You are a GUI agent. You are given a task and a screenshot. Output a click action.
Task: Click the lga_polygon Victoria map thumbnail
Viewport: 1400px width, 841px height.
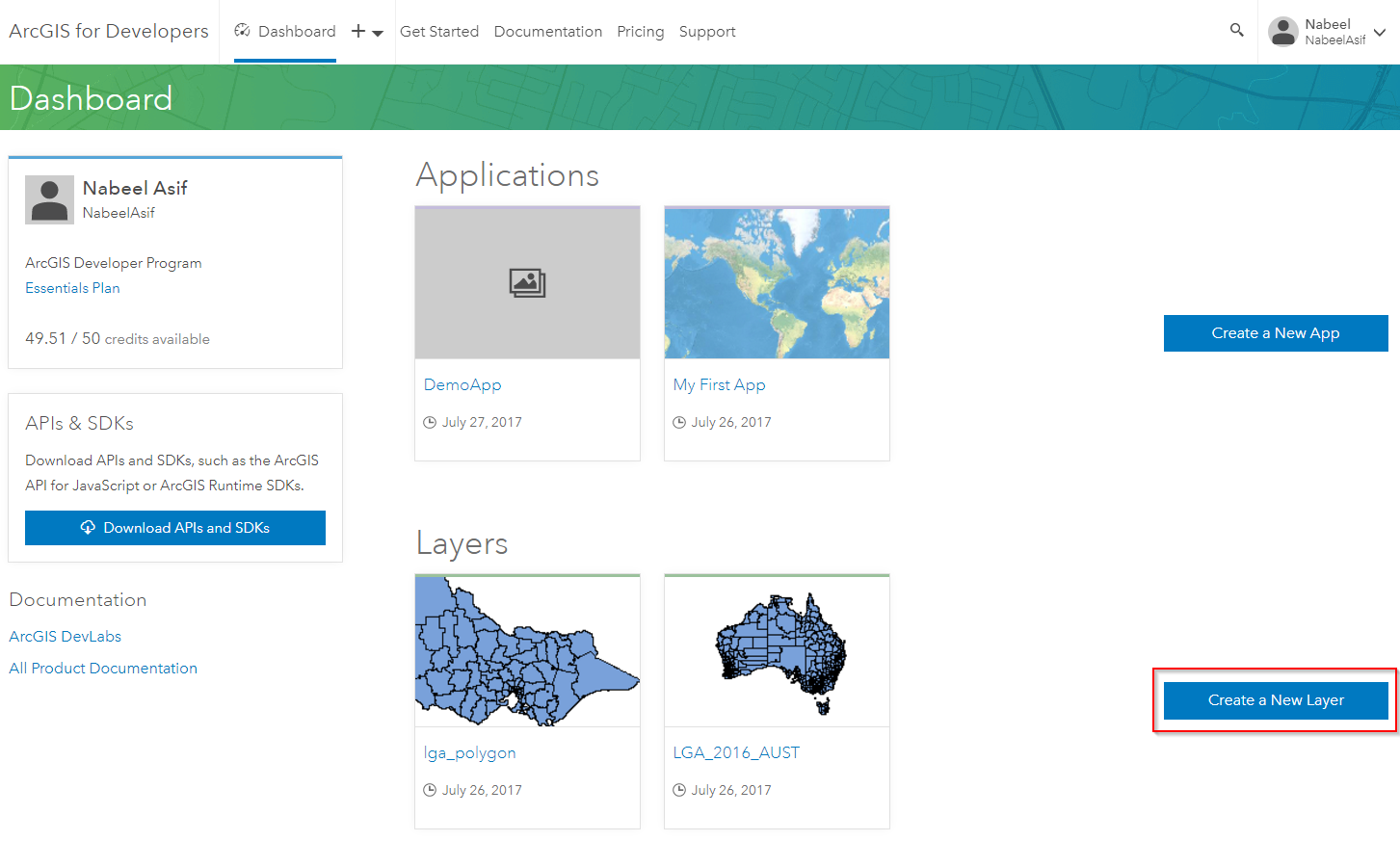click(527, 651)
